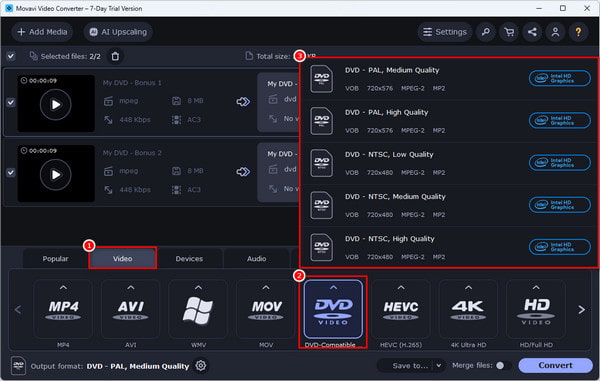Choose the MP4 video format icon
Viewport: 600px width, 381px height.
[x=63, y=309]
